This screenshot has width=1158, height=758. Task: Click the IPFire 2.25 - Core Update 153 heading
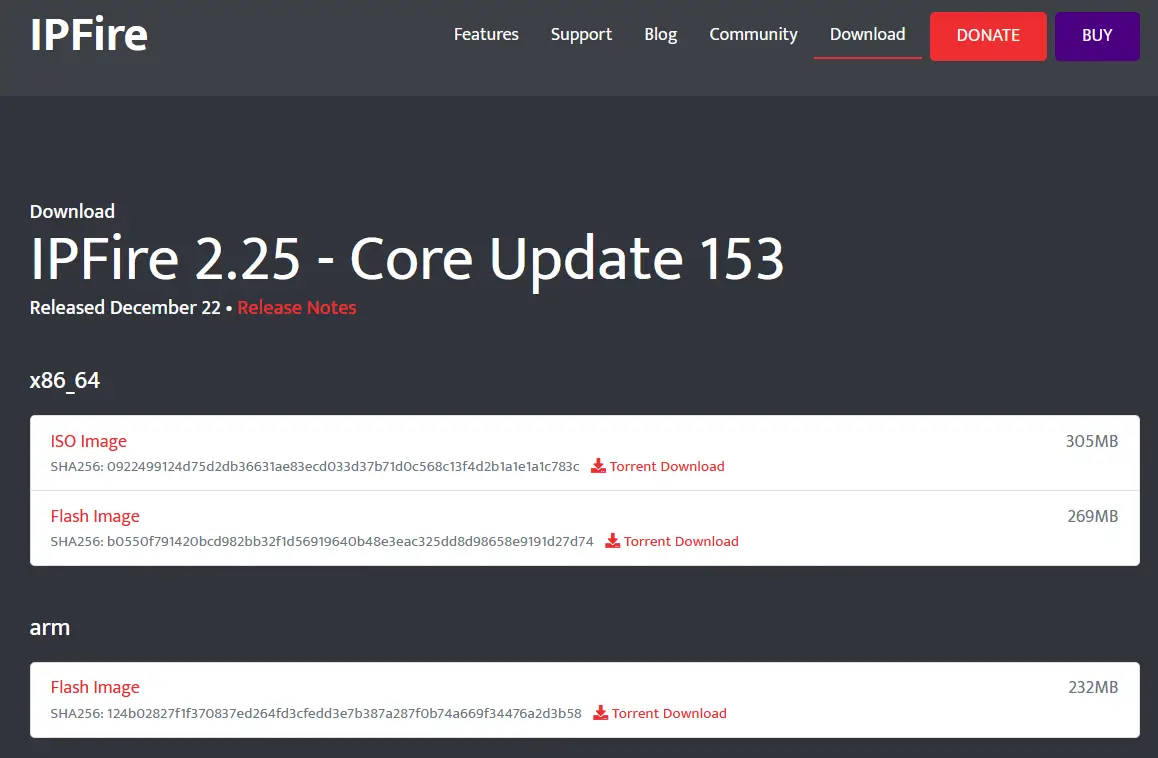pos(407,259)
